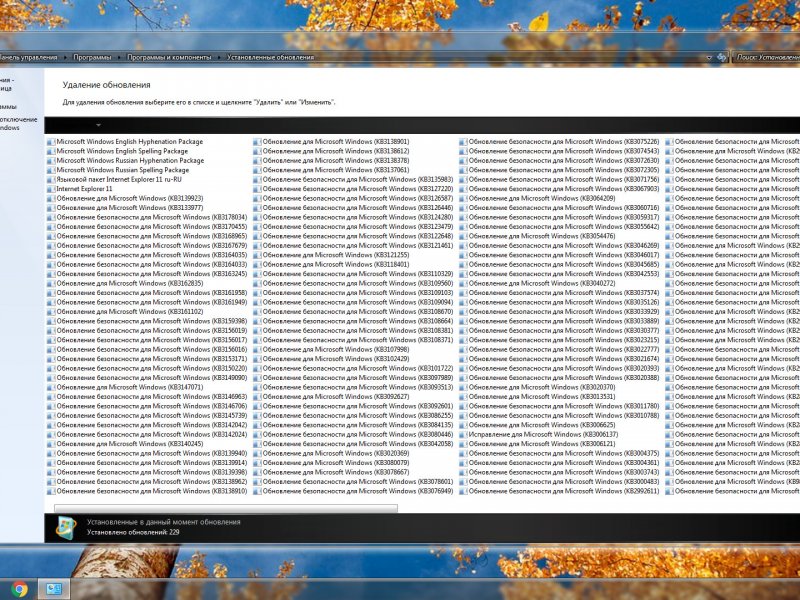Click the icon beside Microsoft Windows English Hyphenation Package
This screenshot has width=800, height=600.
point(51,142)
